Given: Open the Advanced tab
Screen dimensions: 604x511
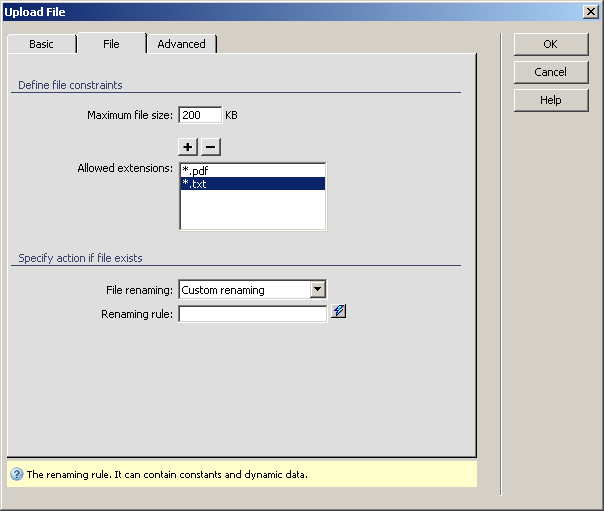Looking at the screenshot, I should pyautogui.click(x=181, y=44).
